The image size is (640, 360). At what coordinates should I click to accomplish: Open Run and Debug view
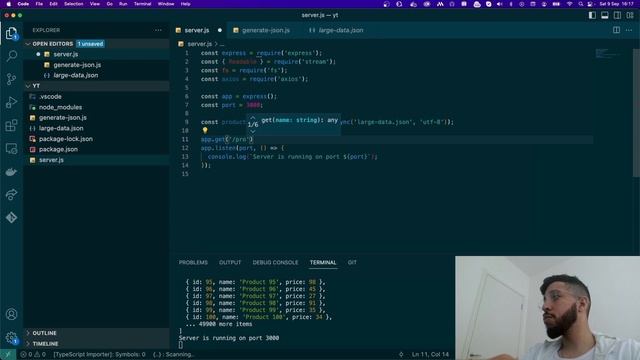coord(11,102)
